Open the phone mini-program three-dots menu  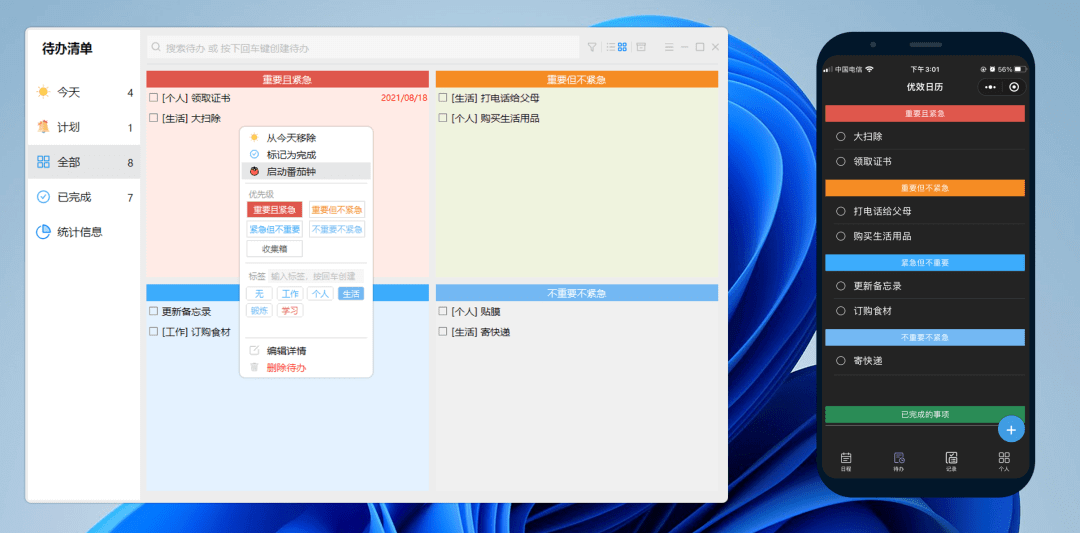[989, 87]
